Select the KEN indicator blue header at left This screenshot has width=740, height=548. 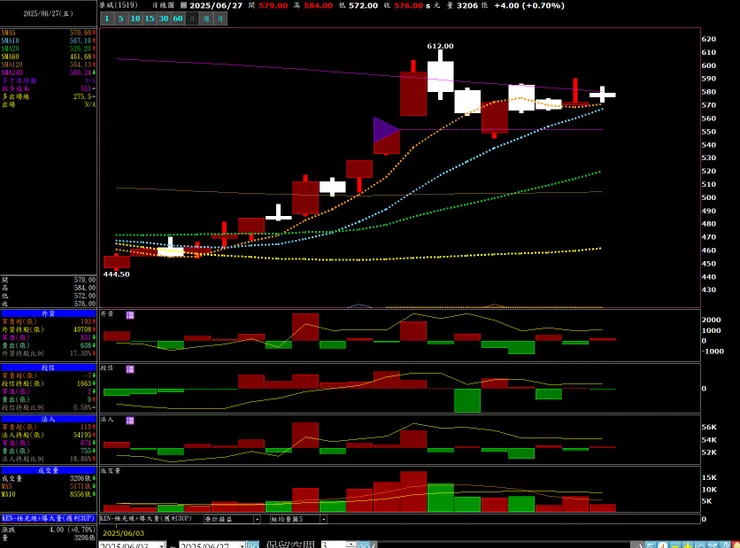(48, 518)
